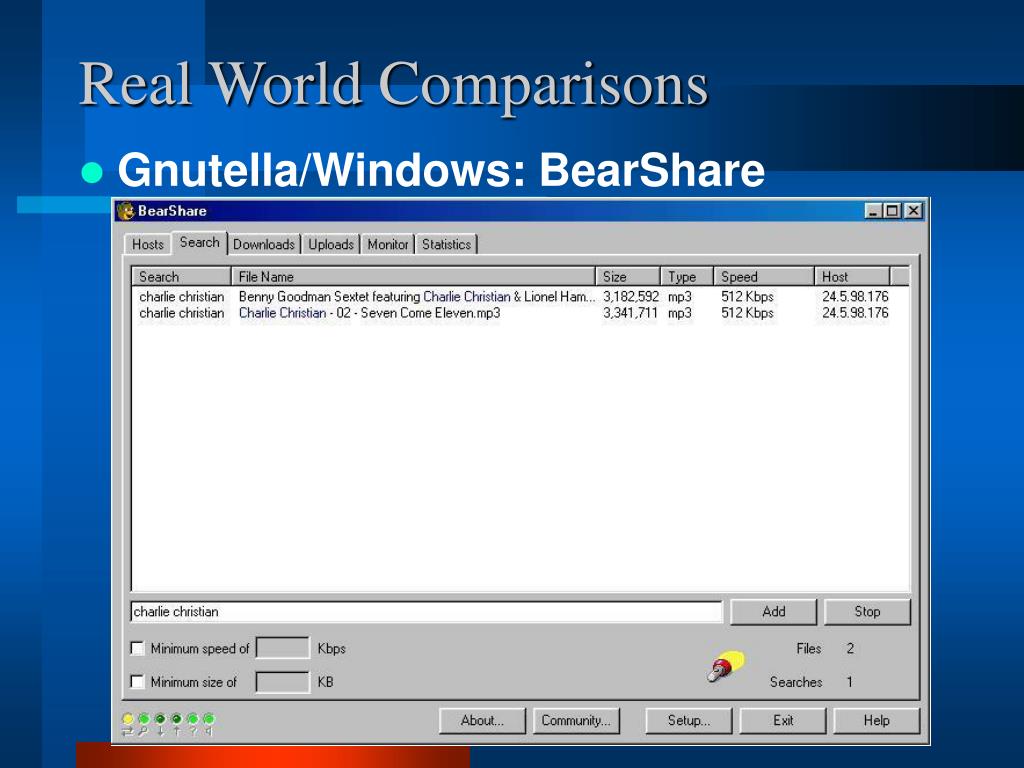Sort results by the Speed column header
This screenshot has height=768, width=1024.
click(x=764, y=277)
